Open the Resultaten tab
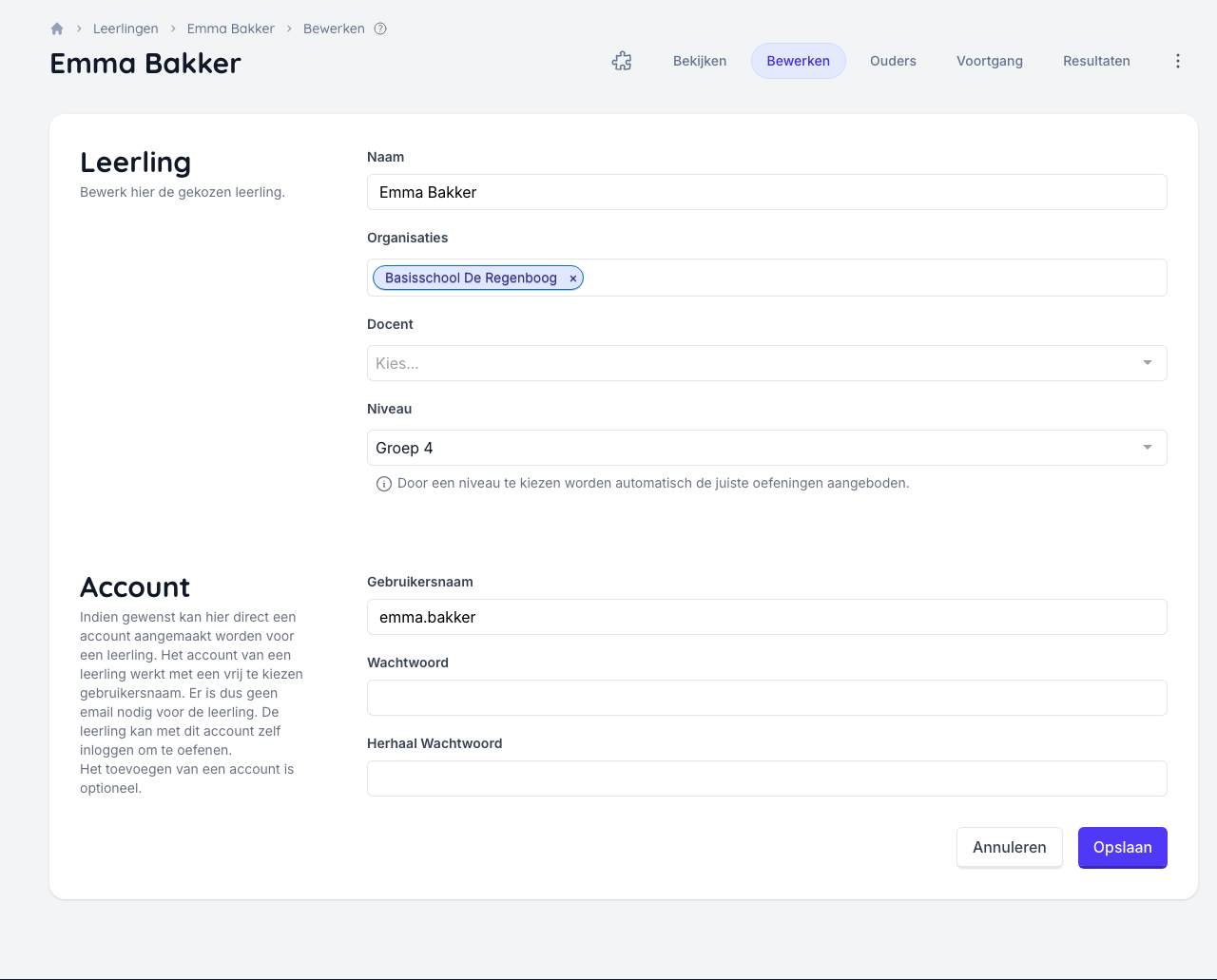The height and width of the screenshot is (980, 1217). [1096, 61]
